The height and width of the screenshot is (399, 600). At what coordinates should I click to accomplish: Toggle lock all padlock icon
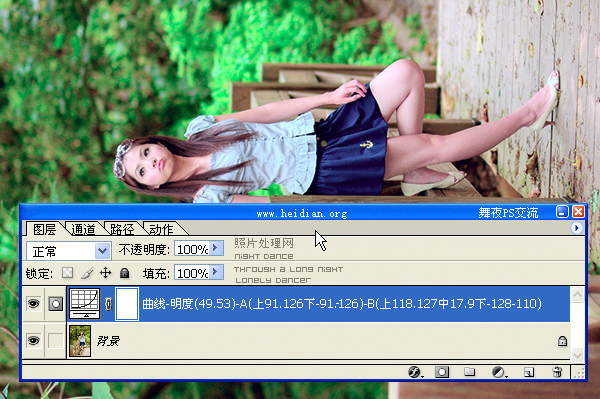click(x=124, y=273)
